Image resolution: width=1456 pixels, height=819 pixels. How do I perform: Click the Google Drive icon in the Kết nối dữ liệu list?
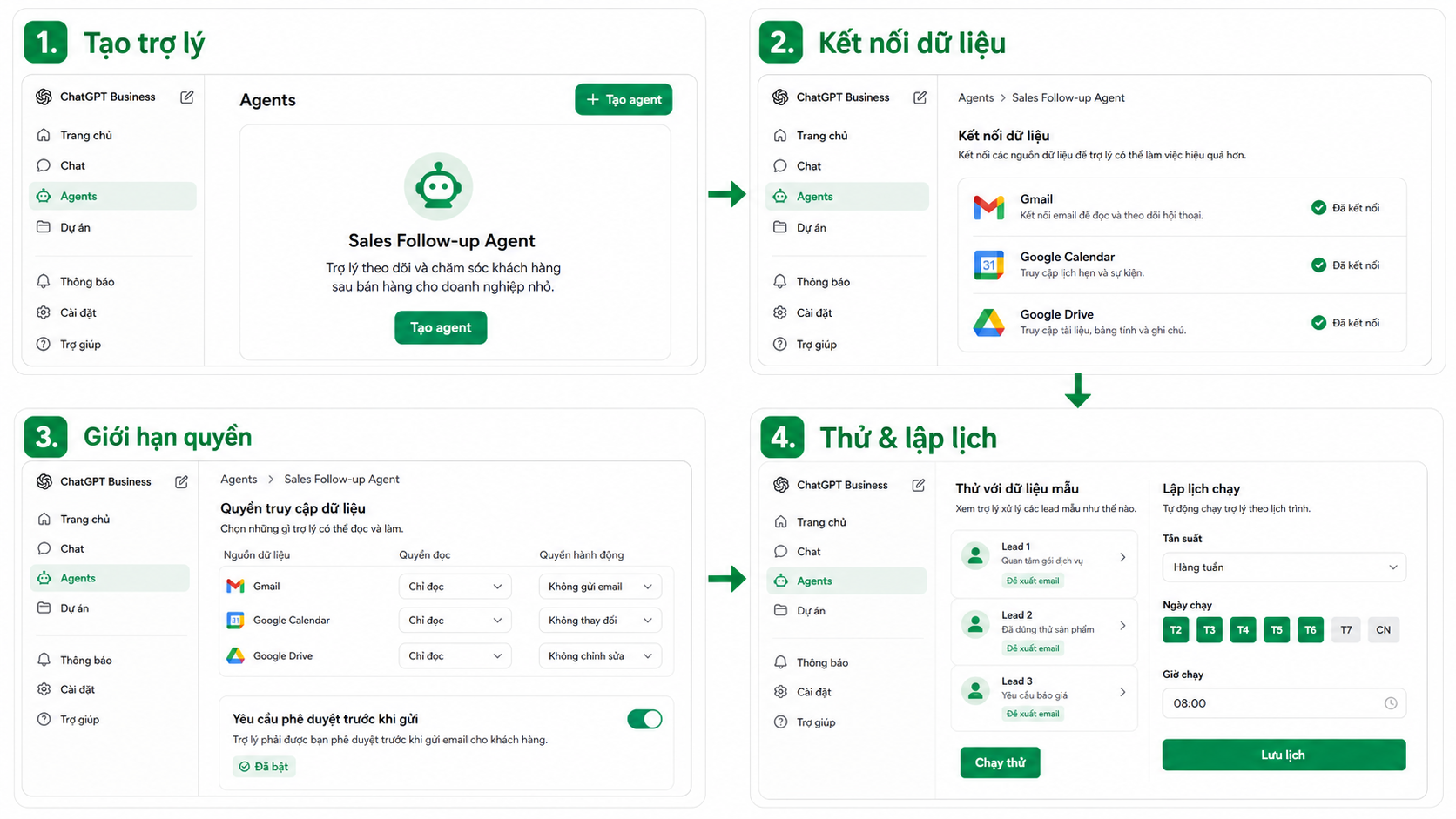click(x=988, y=322)
